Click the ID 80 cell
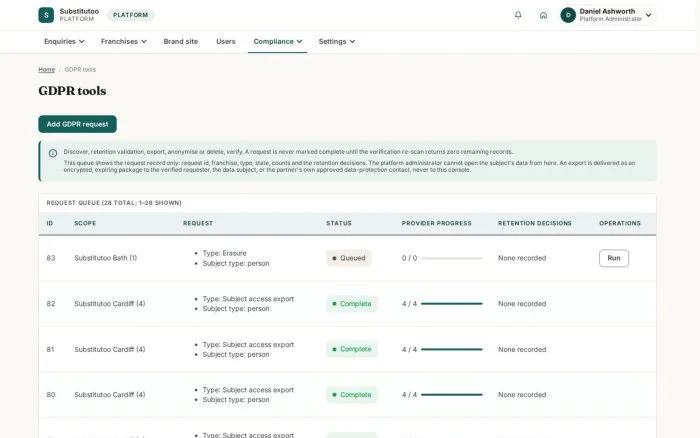Viewport: 700px width, 438px height. pos(51,395)
